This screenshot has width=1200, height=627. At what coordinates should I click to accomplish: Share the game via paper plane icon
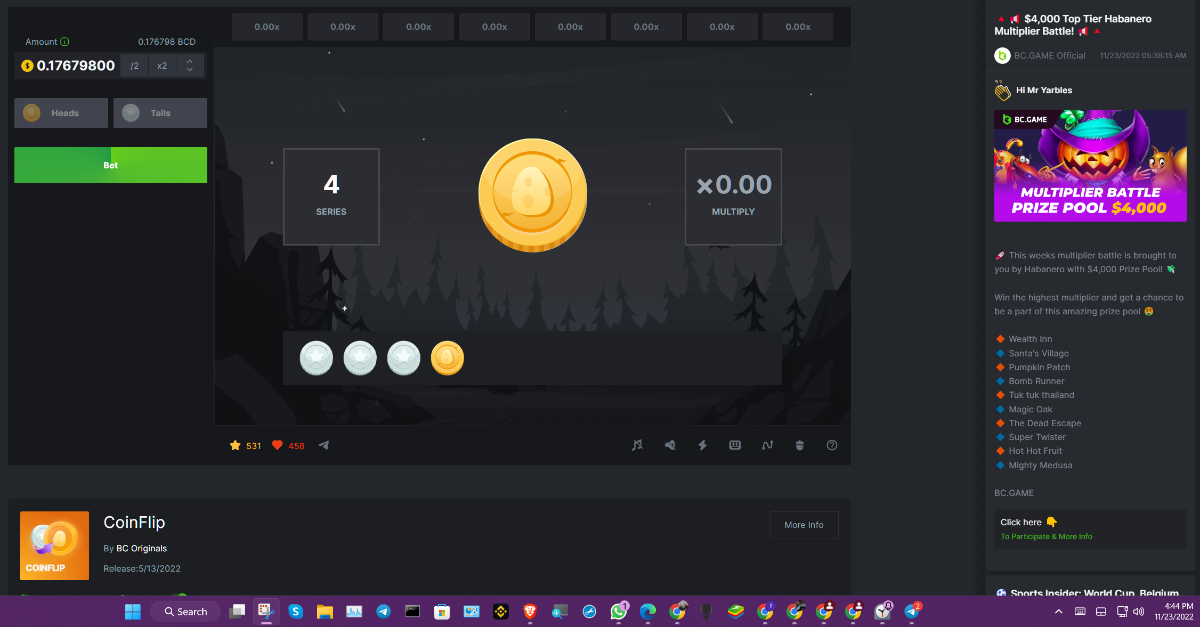point(324,445)
